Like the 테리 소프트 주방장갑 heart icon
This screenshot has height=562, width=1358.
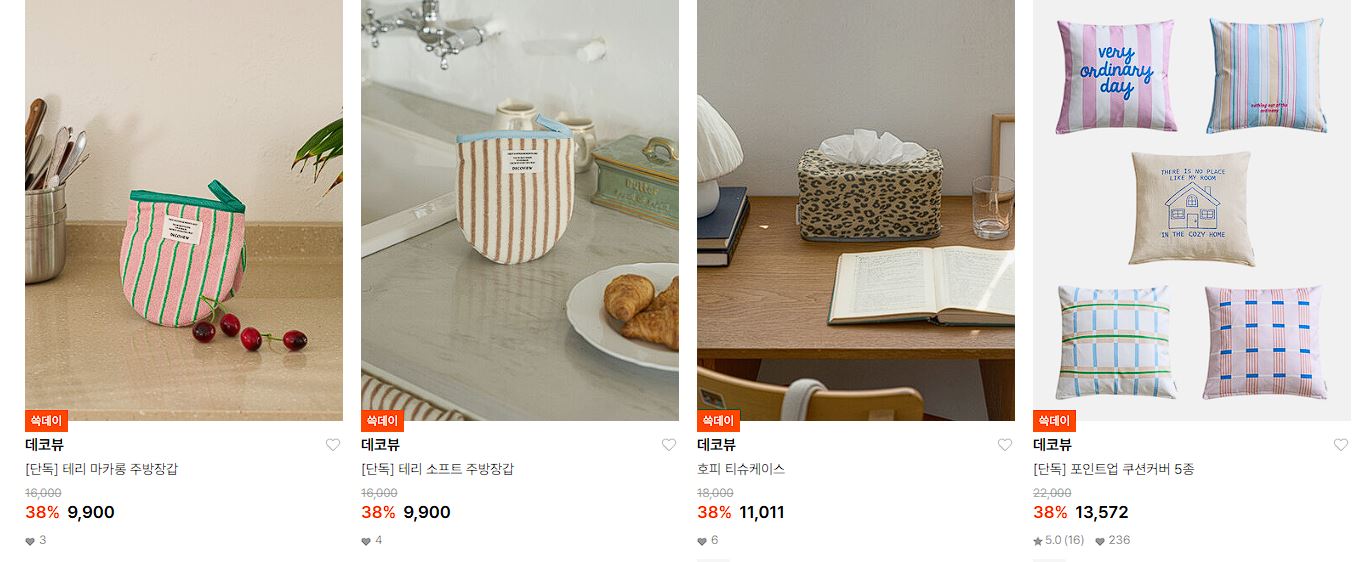[x=669, y=445]
